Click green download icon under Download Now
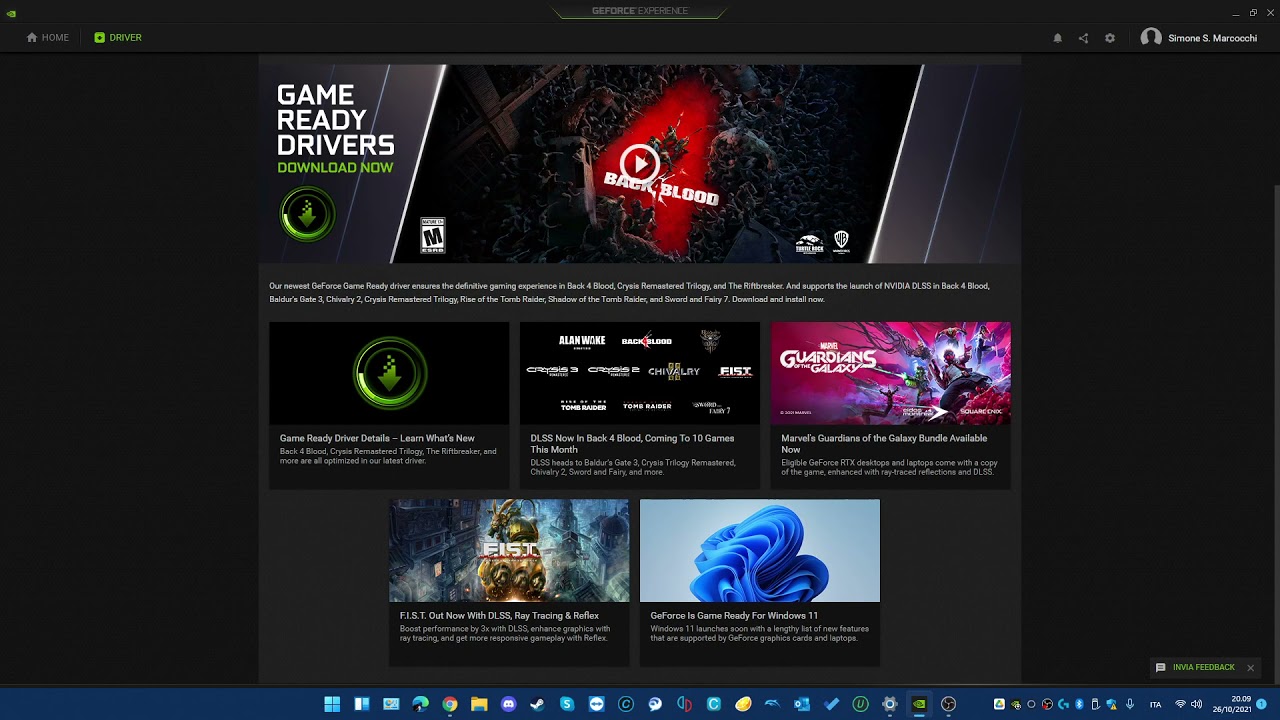The image size is (1280, 720). point(307,214)
